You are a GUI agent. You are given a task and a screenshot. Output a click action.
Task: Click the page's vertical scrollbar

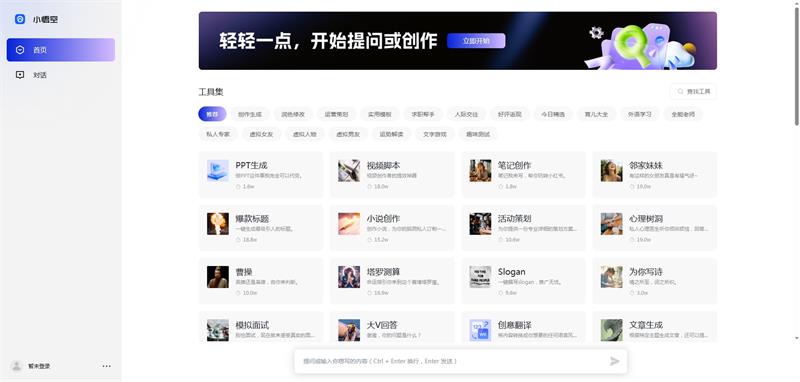tap(796, 66)
